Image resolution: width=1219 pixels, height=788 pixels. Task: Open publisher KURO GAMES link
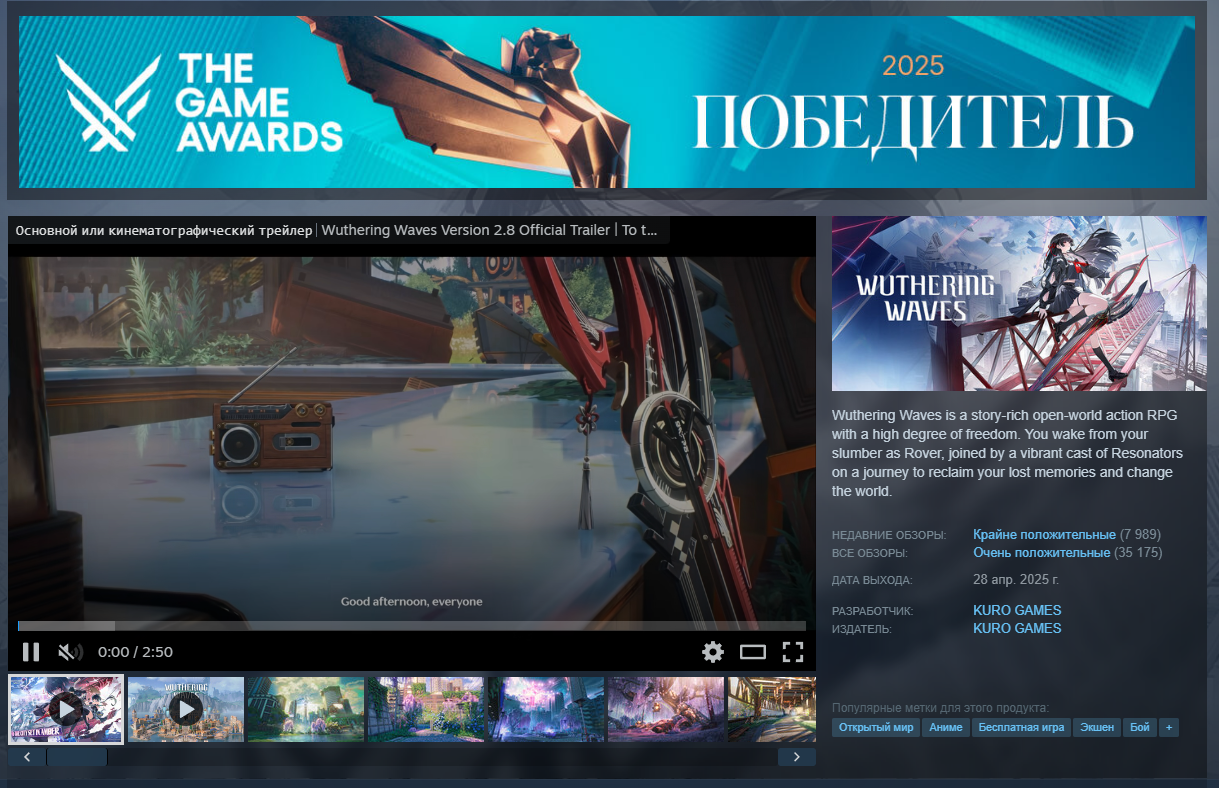point(1017,628)
